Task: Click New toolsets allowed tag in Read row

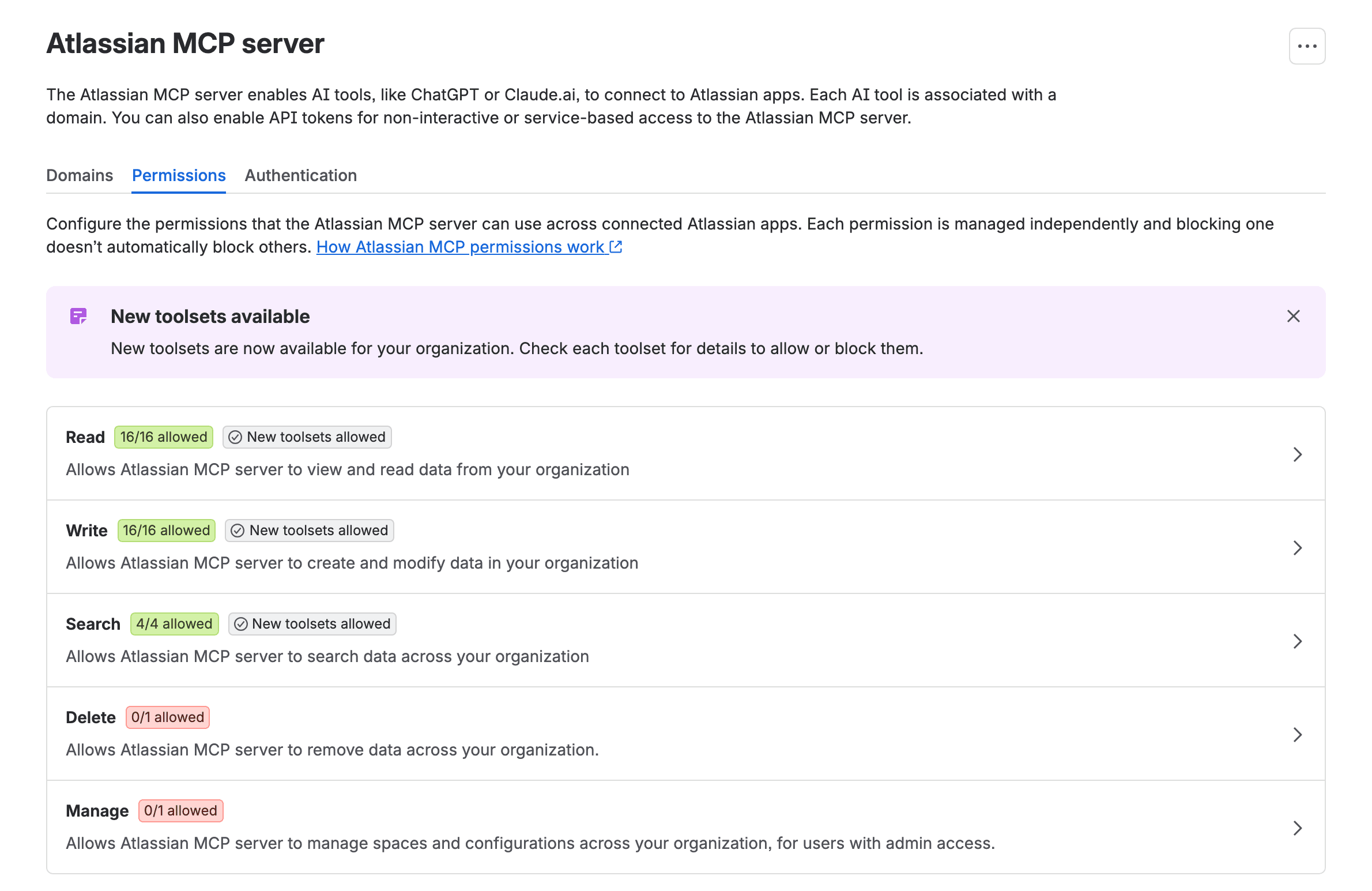Action: (307, 437)
